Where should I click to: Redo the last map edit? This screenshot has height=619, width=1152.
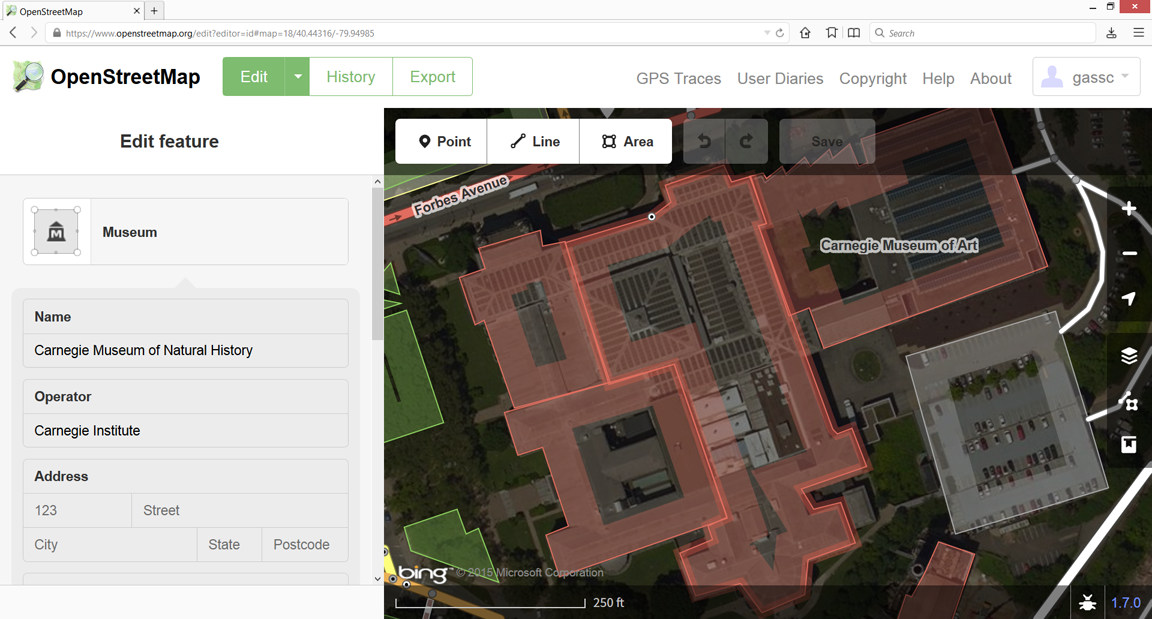point(746,141)
